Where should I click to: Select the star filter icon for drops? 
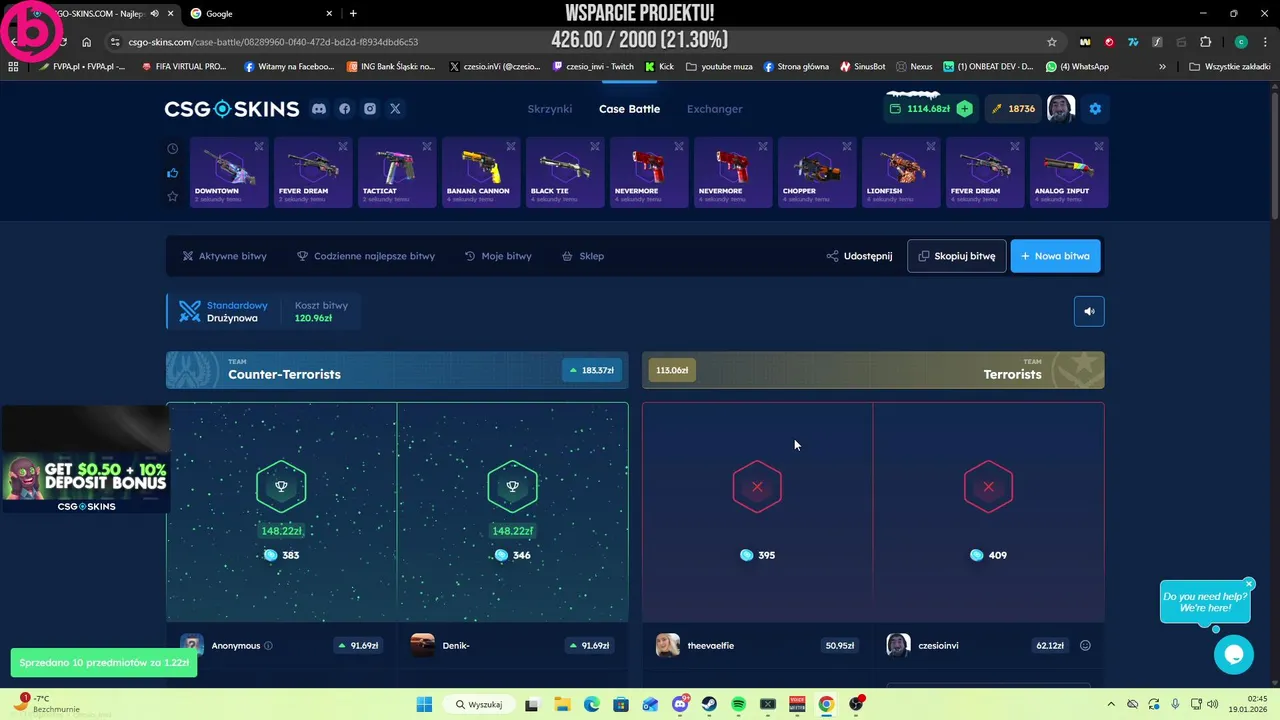[172, 197]
